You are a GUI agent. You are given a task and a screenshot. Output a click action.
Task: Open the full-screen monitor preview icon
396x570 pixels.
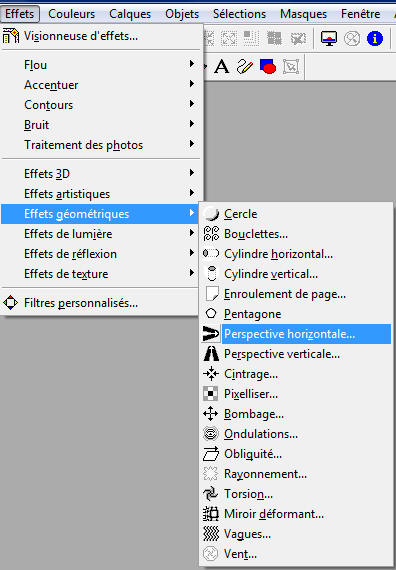click(x=329, y=38)
